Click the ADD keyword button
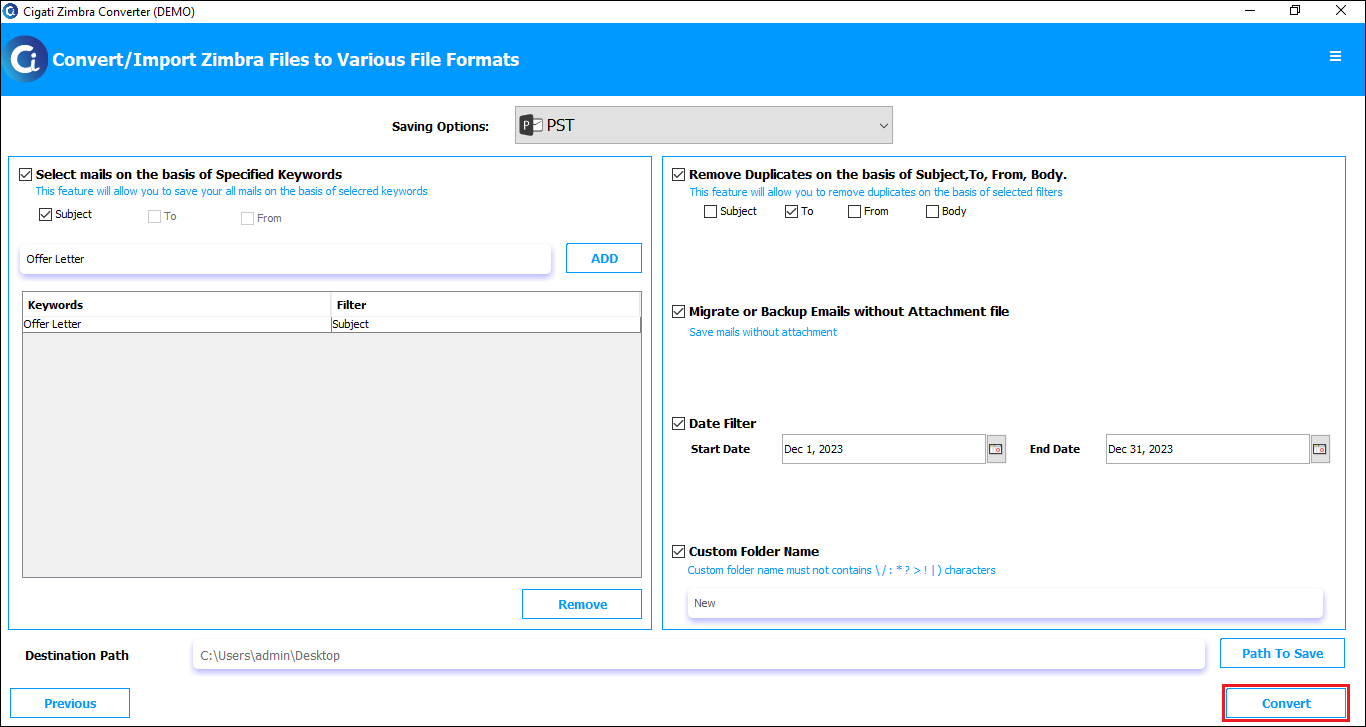1366x727 pixels. click(x=604, y=258)
